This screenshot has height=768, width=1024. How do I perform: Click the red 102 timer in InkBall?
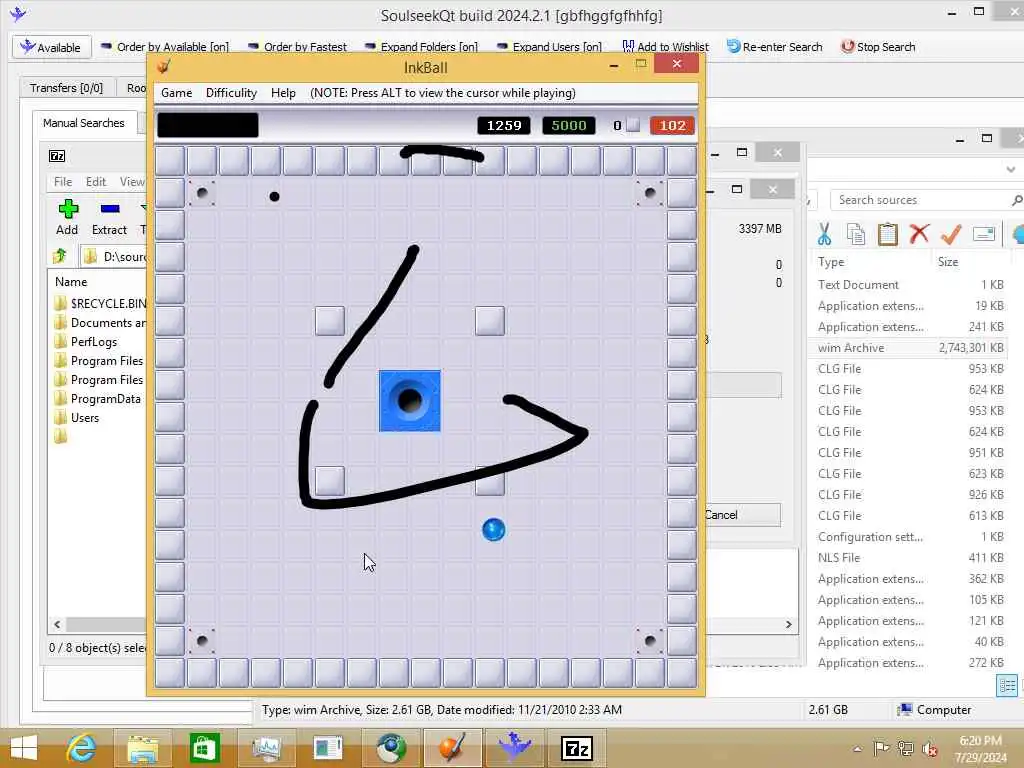click(672, 125)
